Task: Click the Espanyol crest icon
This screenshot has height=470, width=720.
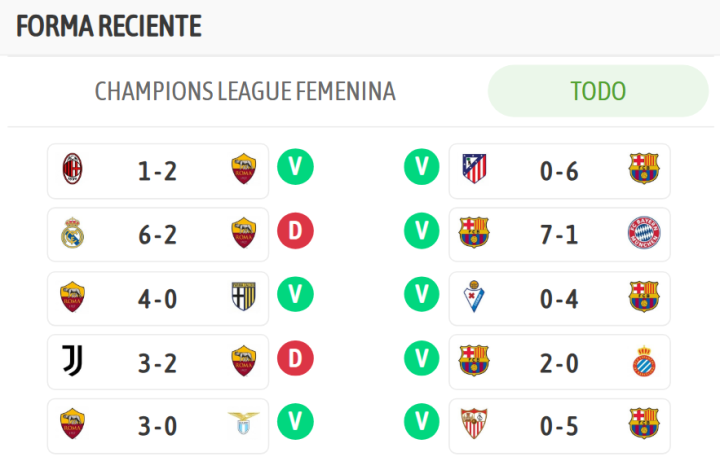Action: 643,360
